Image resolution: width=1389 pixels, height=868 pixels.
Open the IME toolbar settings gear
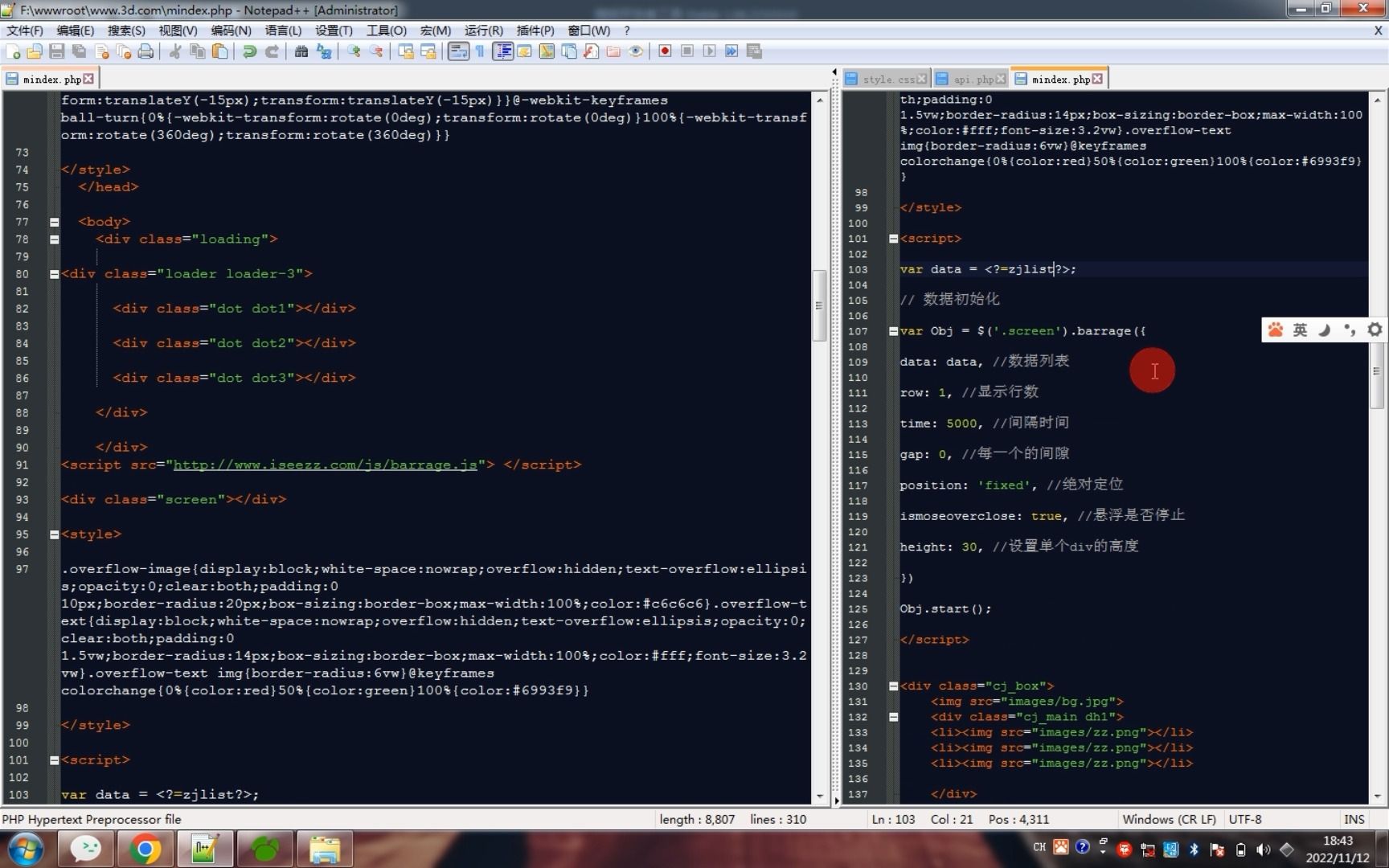point(1375,330)
